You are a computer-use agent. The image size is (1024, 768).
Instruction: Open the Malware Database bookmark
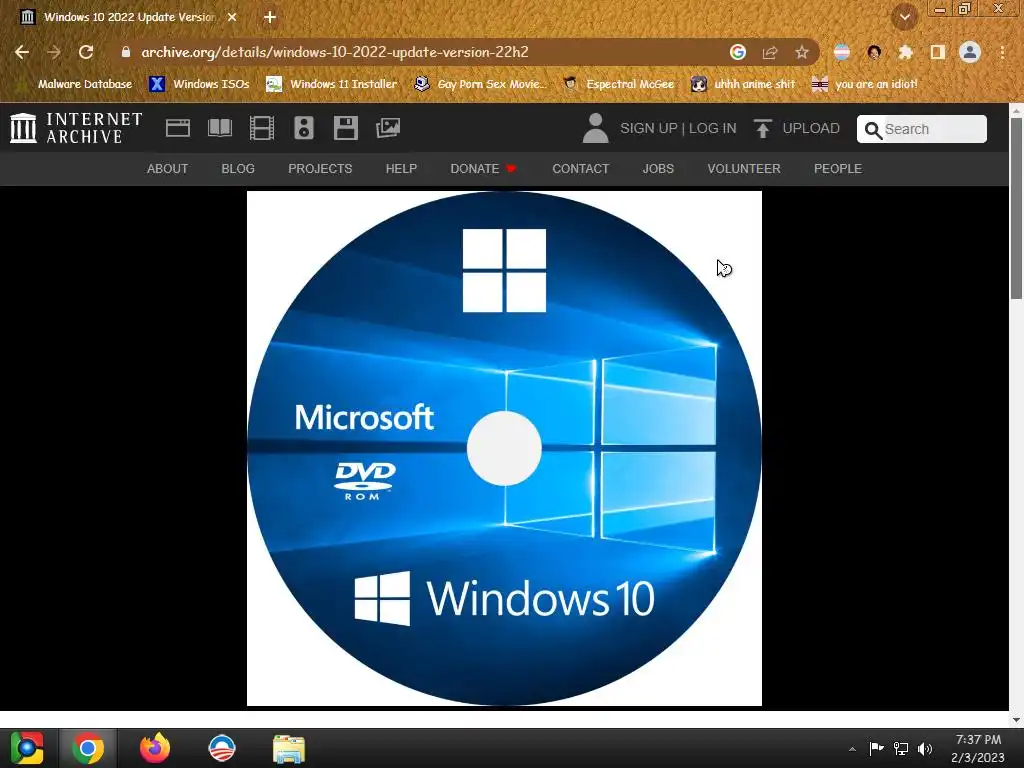click(75, 84)
